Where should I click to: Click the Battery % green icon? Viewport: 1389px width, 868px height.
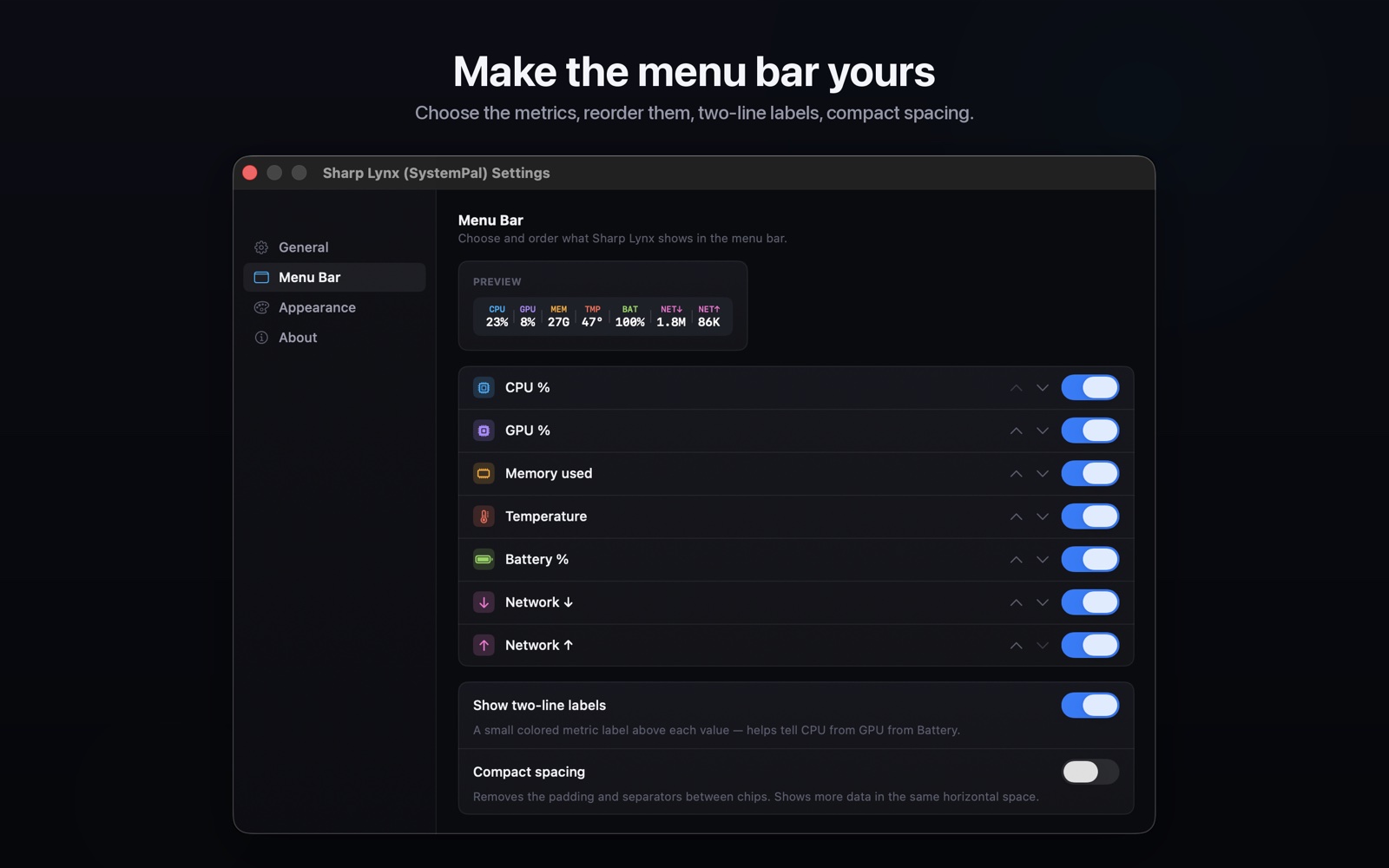click(484, 560)
